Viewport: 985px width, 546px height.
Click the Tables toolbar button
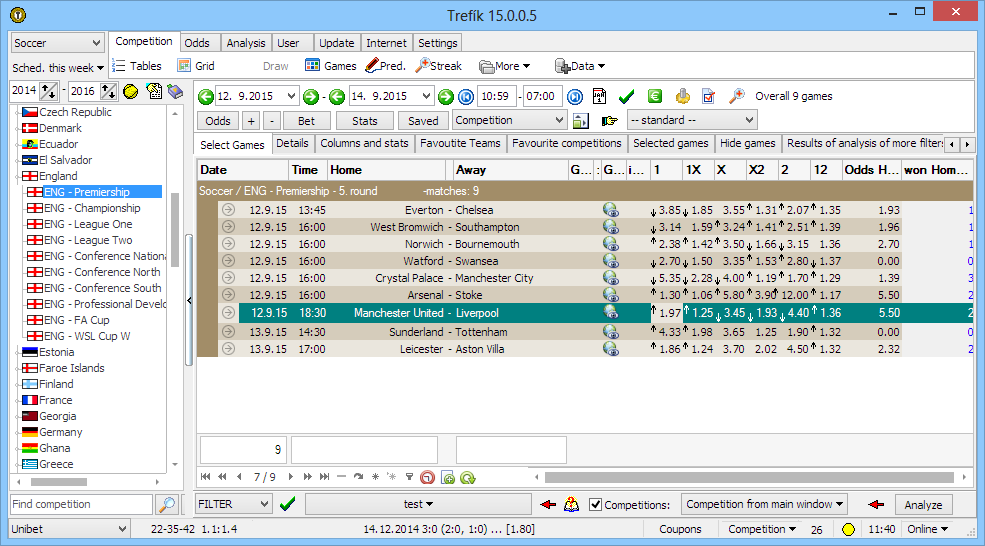[137, 66]
